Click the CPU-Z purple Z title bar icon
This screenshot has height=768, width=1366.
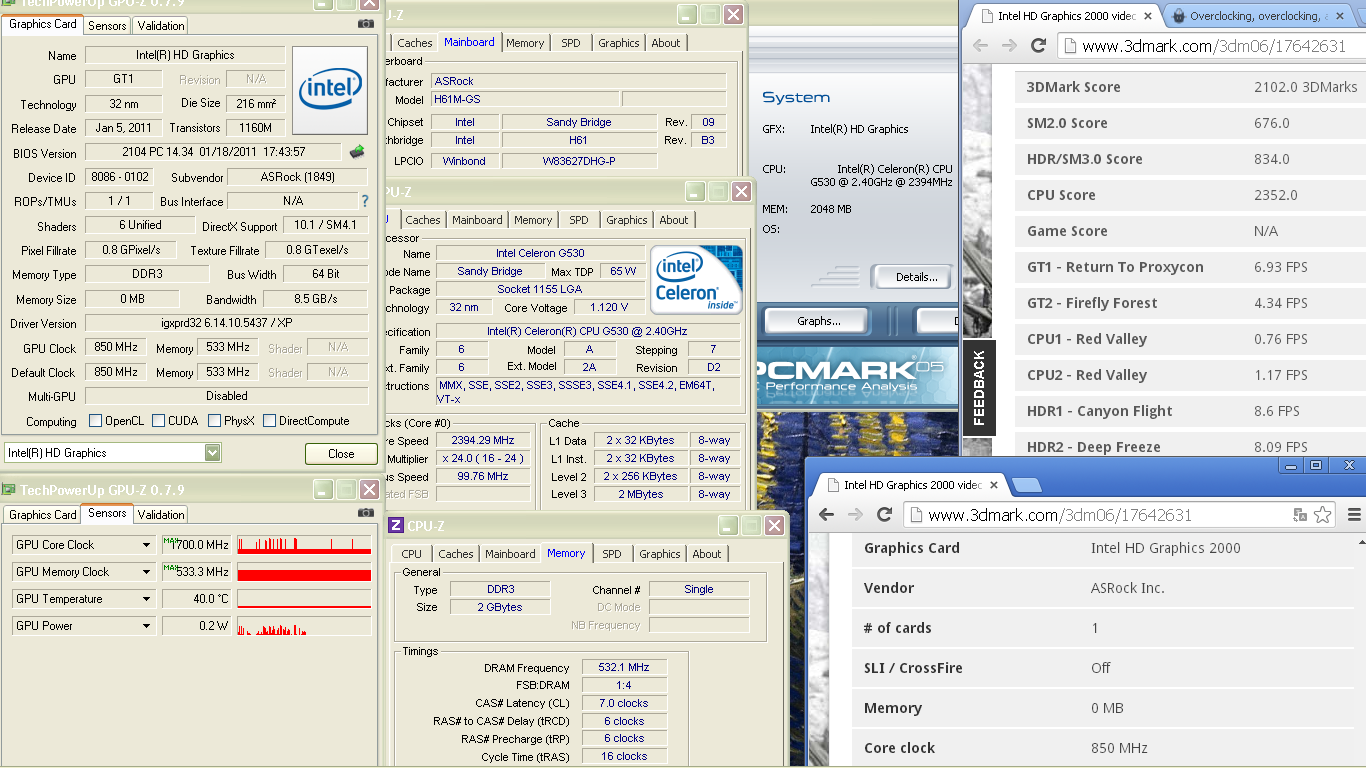(x=396, y=525)
